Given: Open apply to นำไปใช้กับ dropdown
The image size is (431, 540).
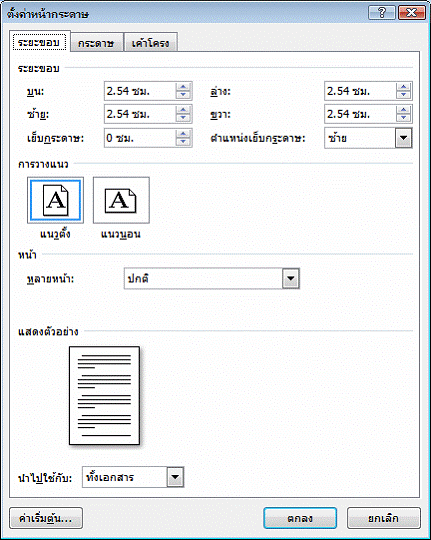Looking at the screenshot, I should [x=175, y=477].
